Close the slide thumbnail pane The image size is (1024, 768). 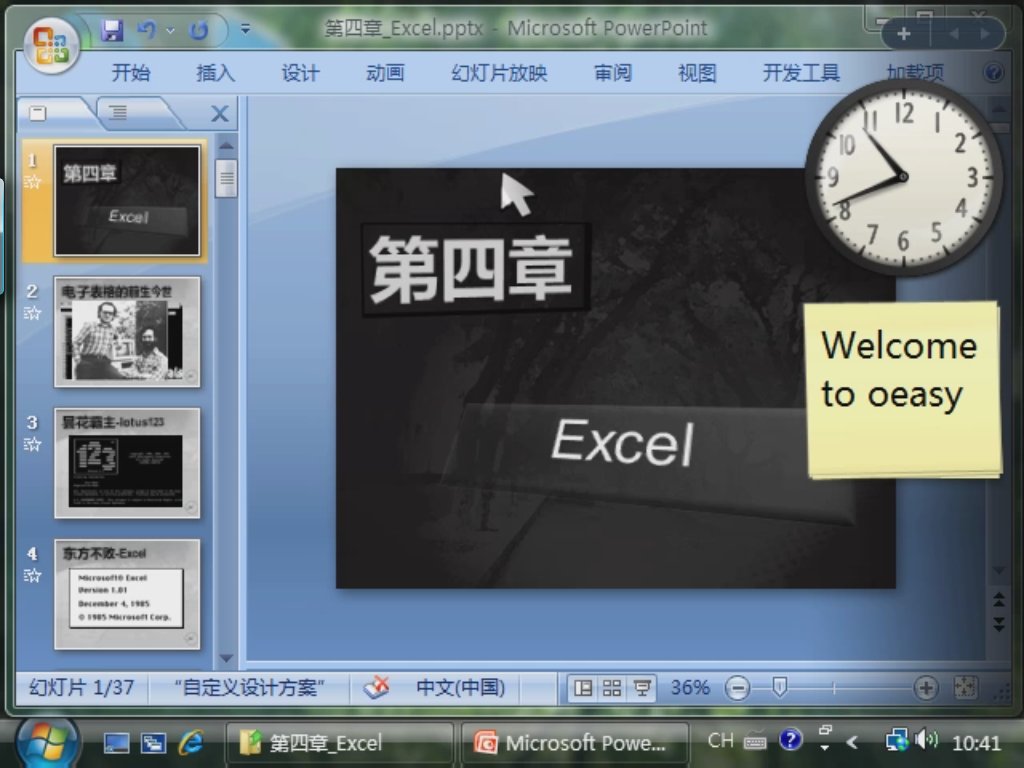tap(220, 114)
